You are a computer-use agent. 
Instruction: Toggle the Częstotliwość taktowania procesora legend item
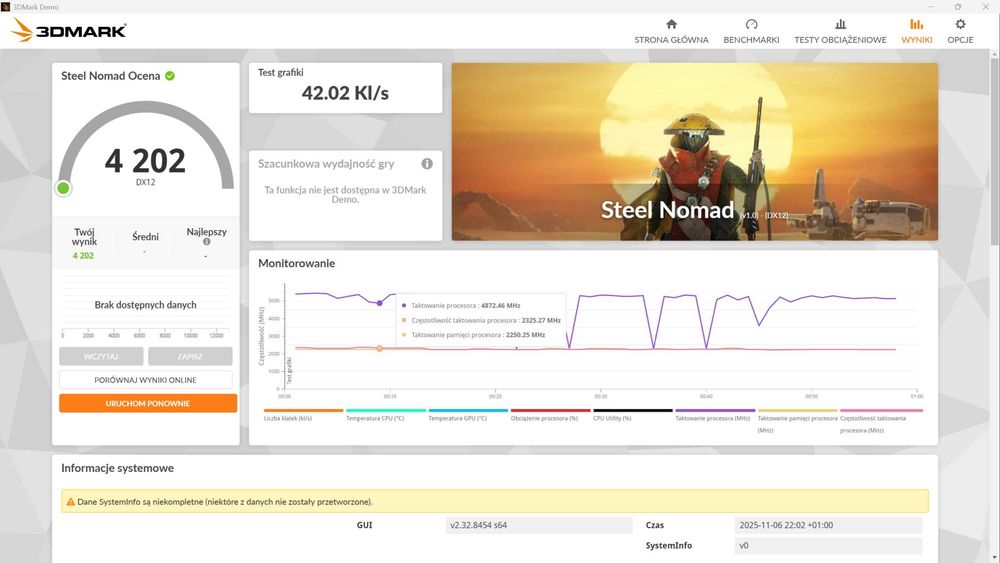pyautogui.click(x=881, y=421)
